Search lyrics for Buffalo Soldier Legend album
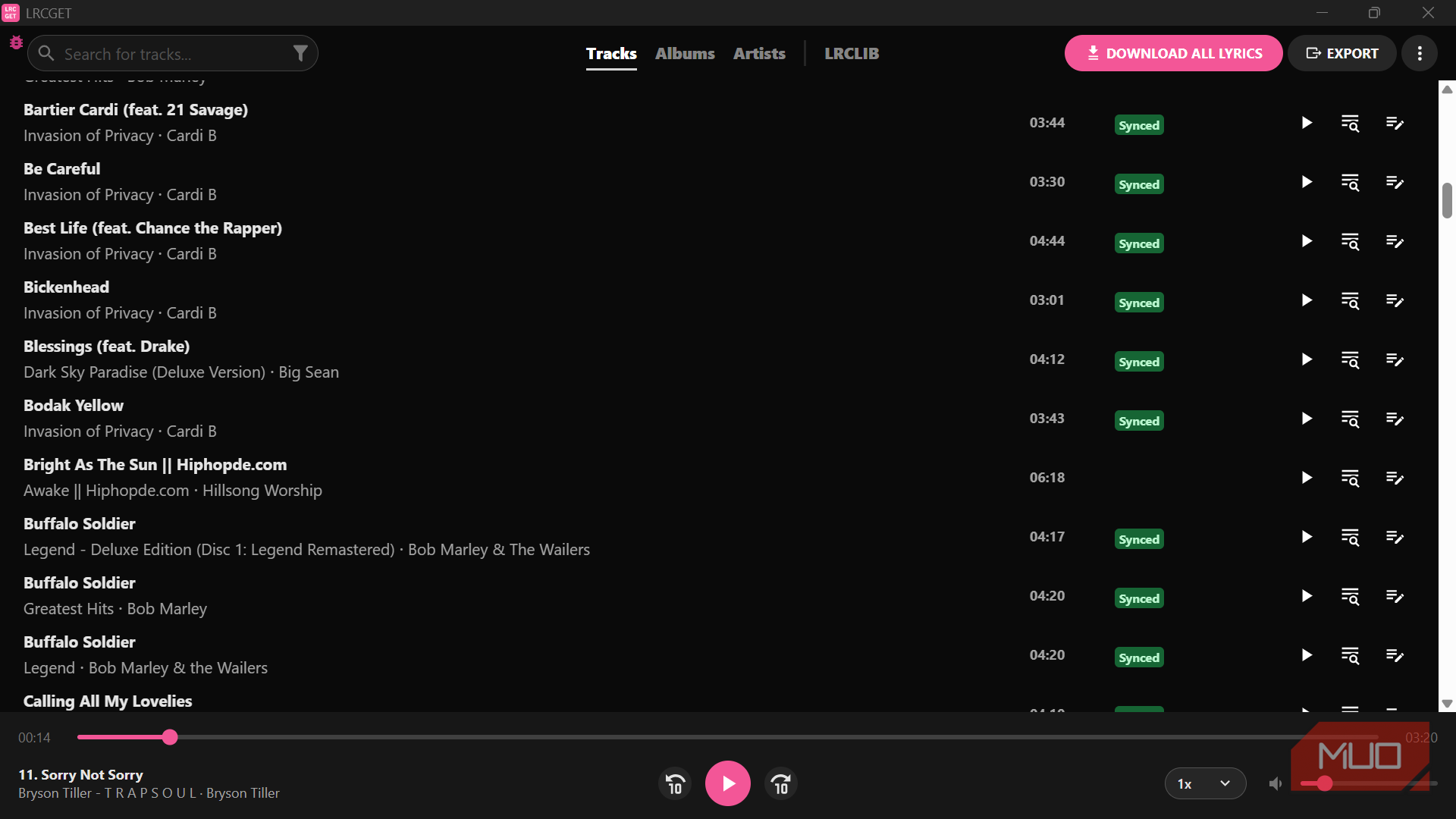Image resolution: width=1456 pixels, height=819 pixels. (1351, 655)
